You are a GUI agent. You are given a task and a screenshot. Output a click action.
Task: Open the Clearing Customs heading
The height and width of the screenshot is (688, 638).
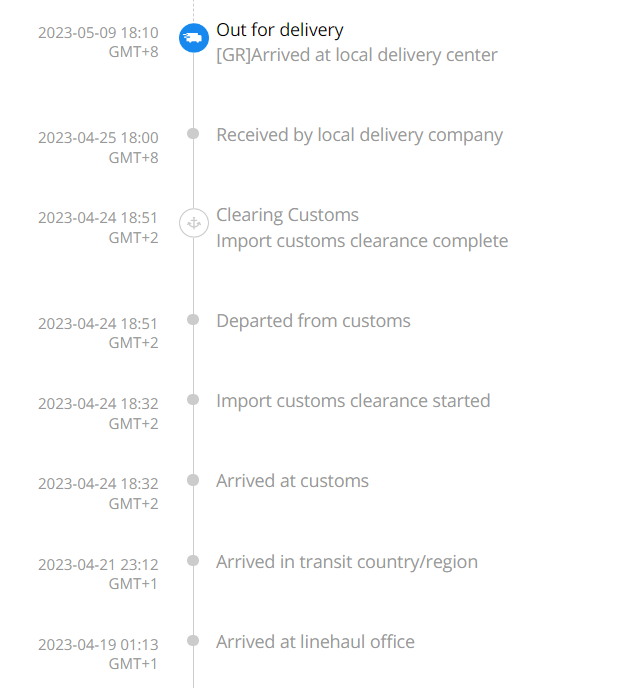click(287, 215)
